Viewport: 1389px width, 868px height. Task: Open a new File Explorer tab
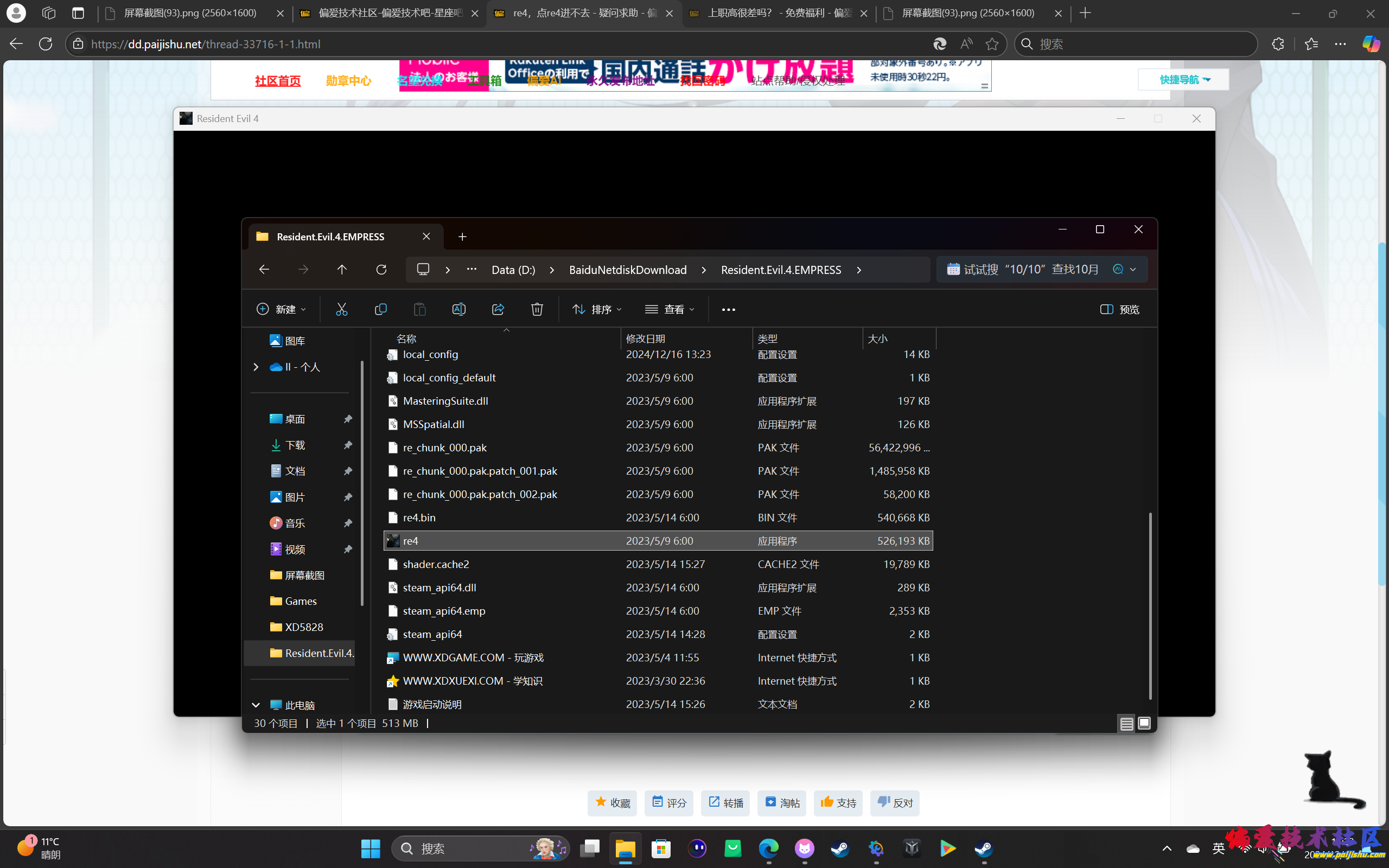pyautogui.click(x=462, y=237)
